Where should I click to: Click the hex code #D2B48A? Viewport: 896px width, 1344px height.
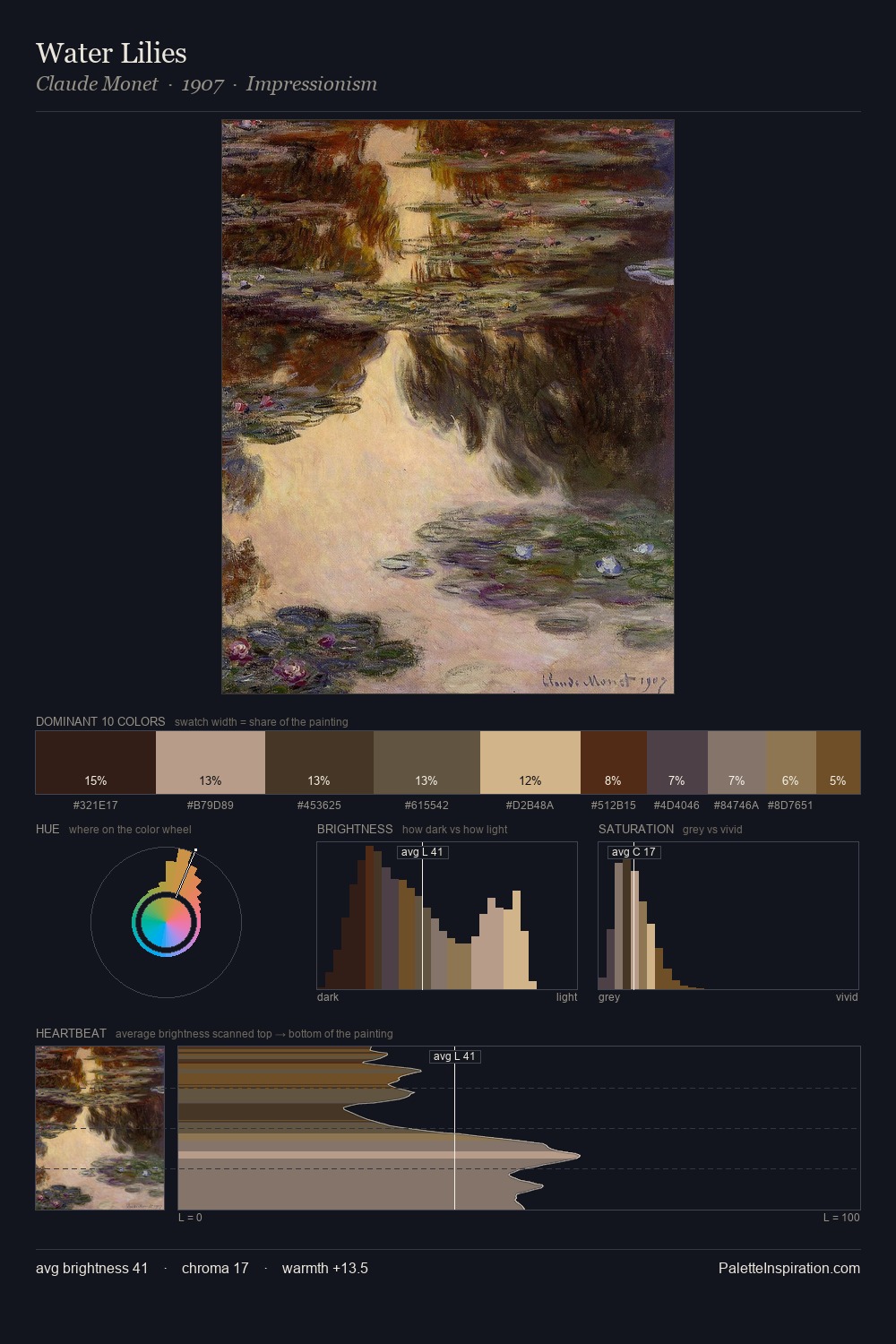pyautogui.click(x=530, y=806)
